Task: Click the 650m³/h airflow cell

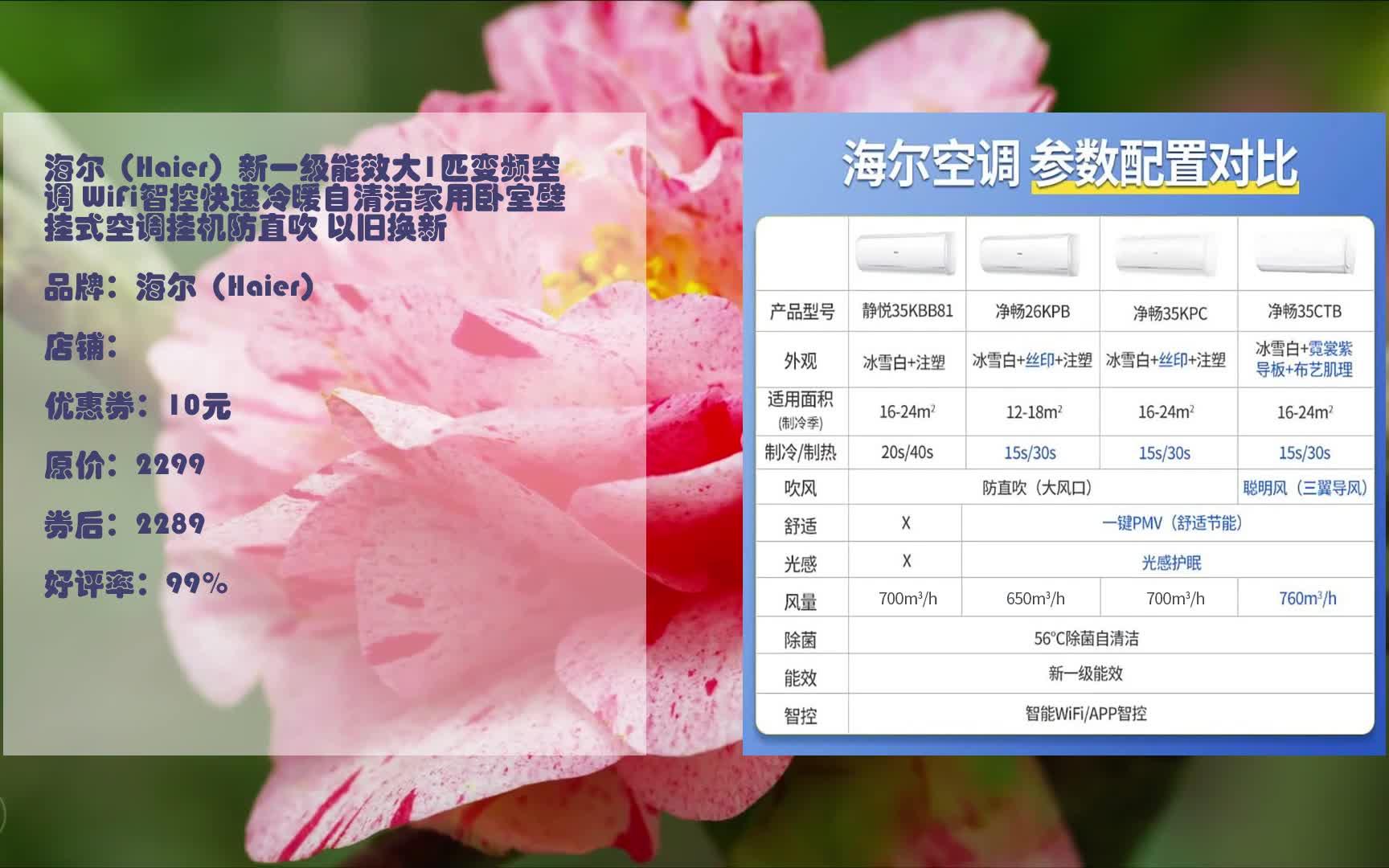Action: click(1035, 599)
